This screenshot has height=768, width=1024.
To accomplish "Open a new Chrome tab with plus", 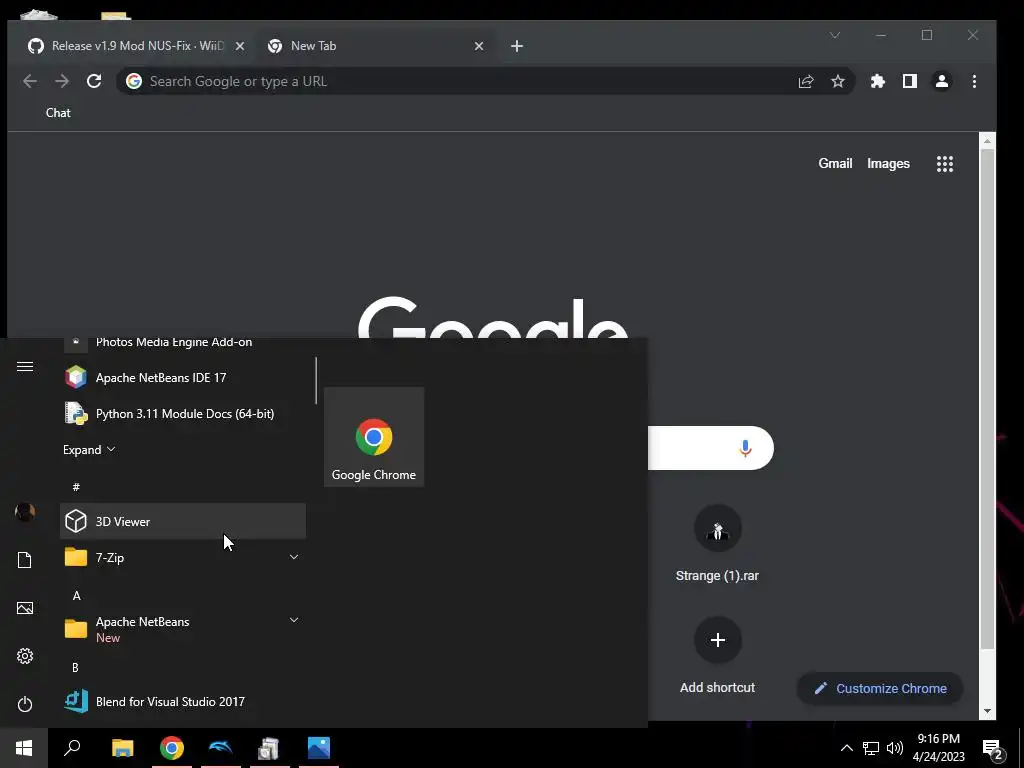I will pos(517,46).
